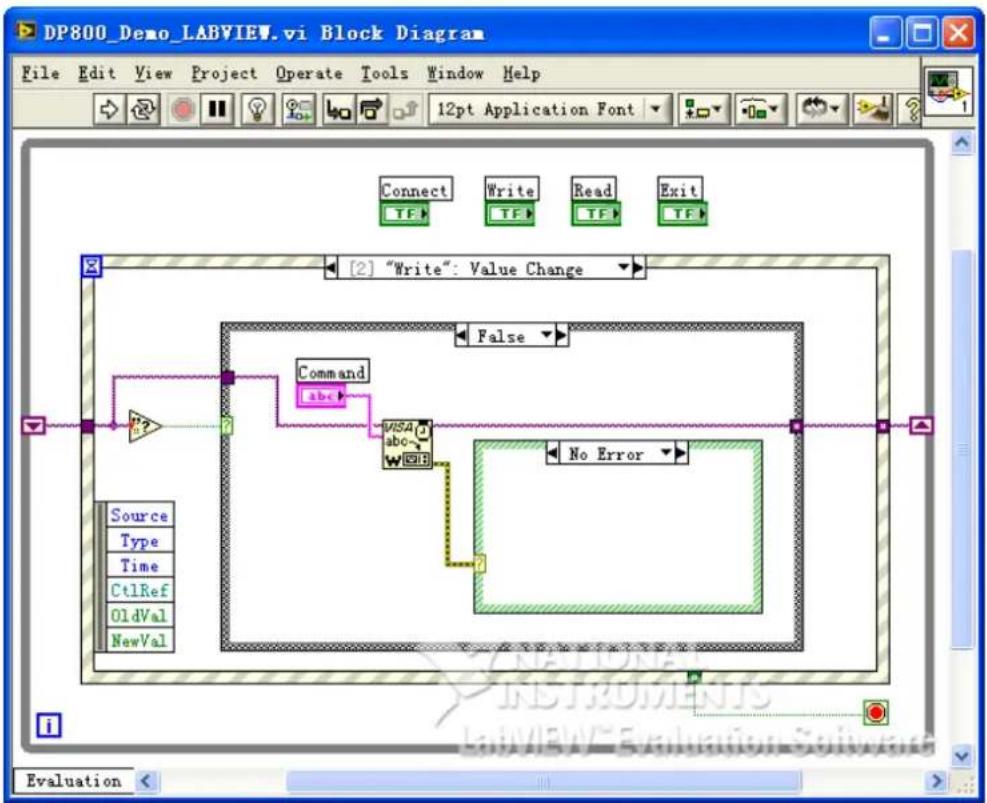Select CtlRef event data node
This screenshot has height=803, width=987.
point(139,590)
